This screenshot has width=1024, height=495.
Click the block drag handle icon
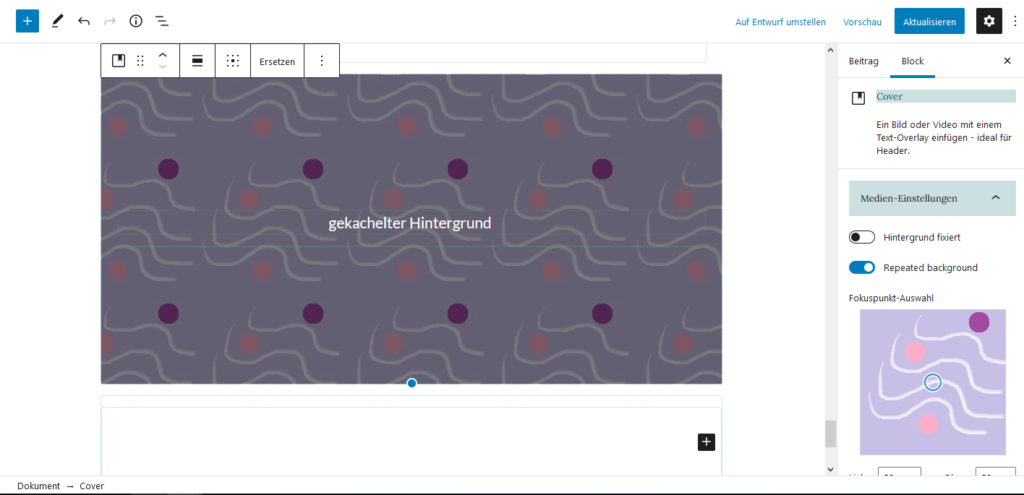[x=140, y=61]
